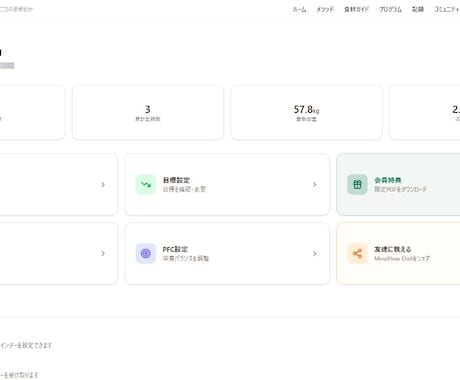Open the コミュニティ nav item

point(447,9)
